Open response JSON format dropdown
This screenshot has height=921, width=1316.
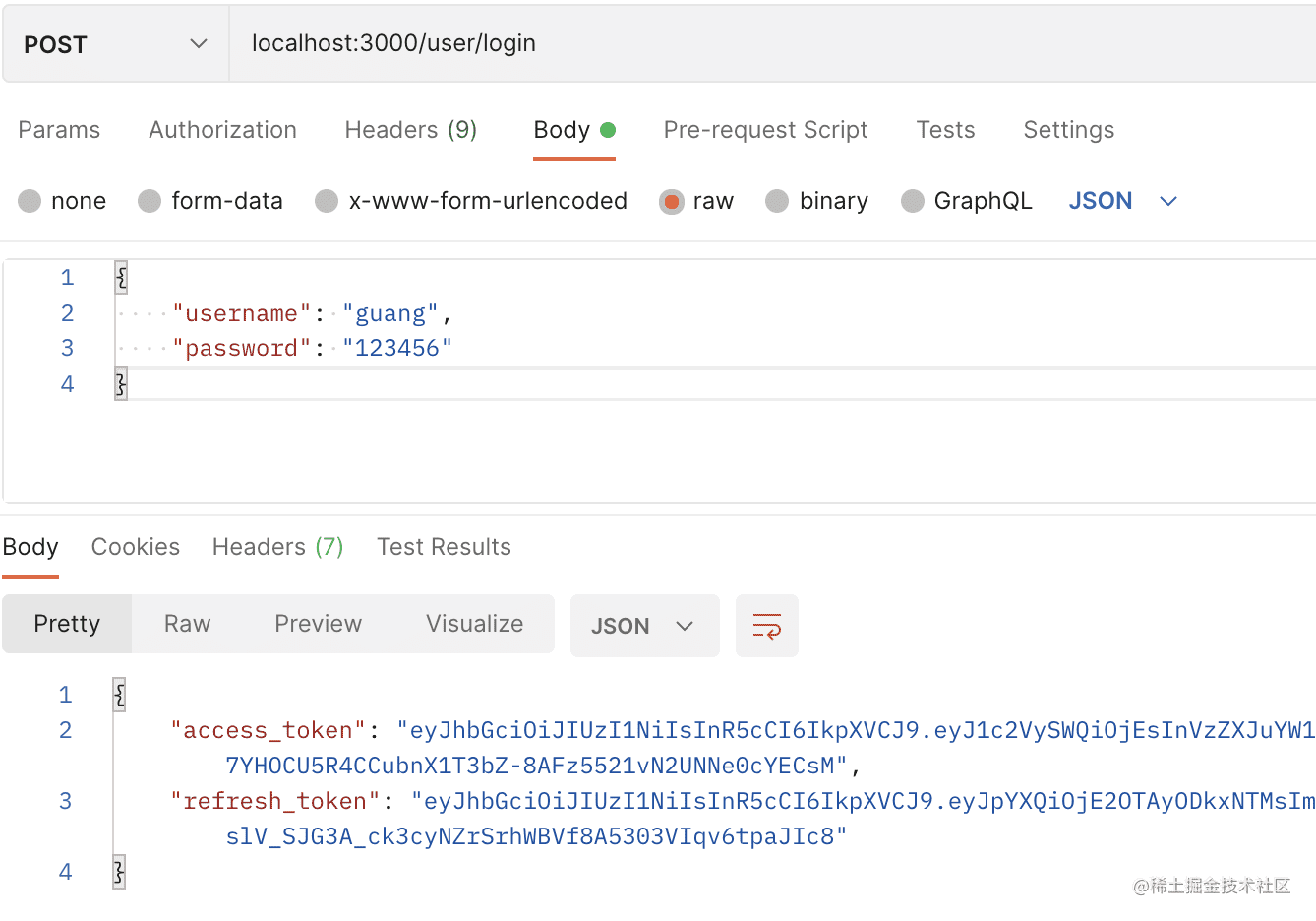(643, 626)
